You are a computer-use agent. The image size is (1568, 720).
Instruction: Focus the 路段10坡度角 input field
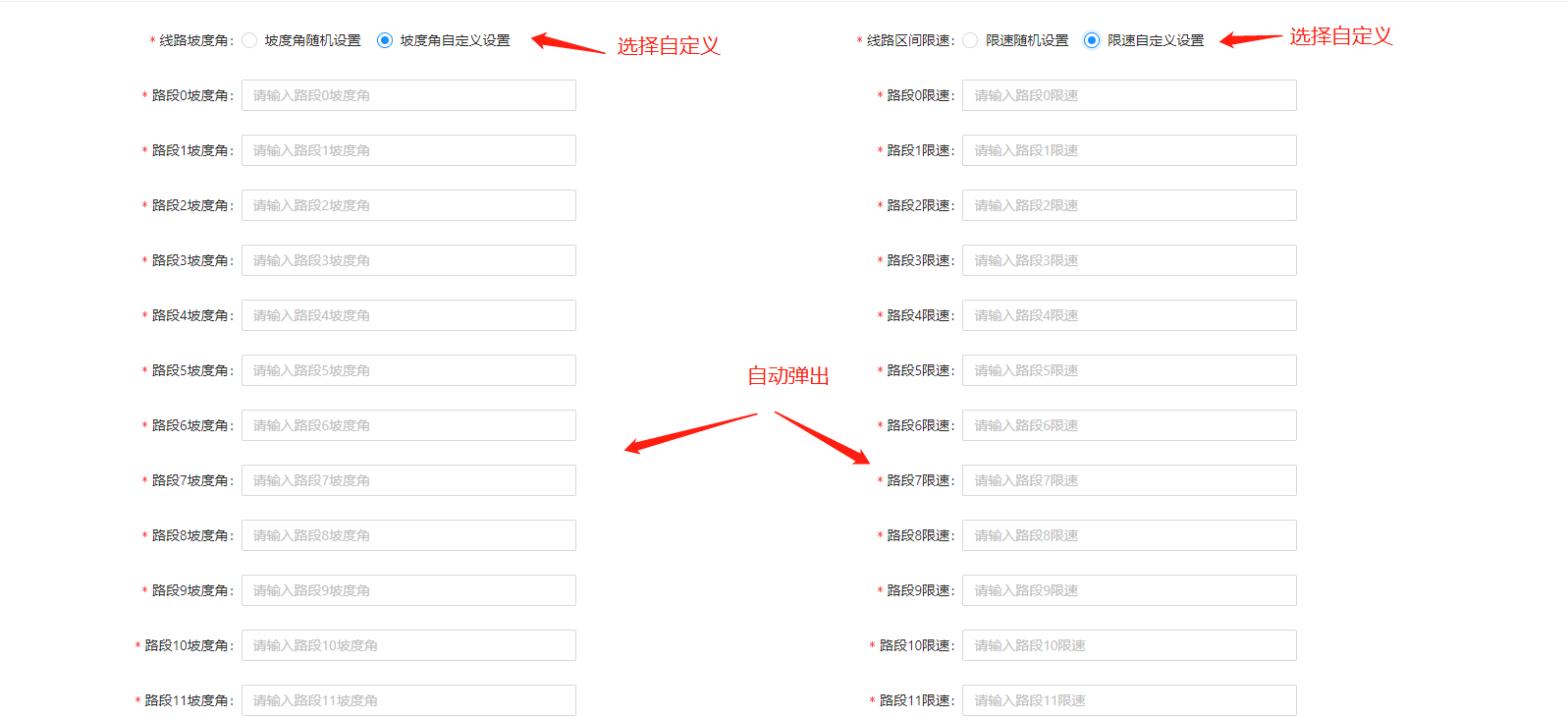(408, 645)
